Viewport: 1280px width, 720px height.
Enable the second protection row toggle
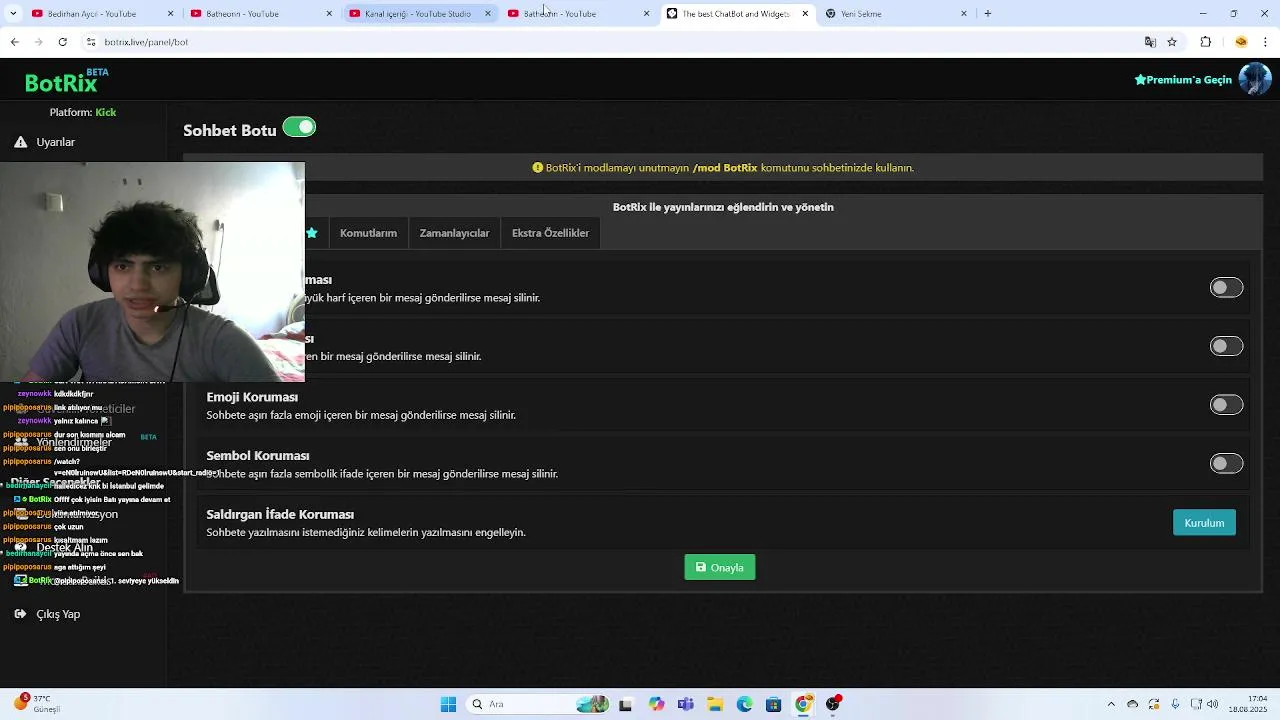point(1226,346)
